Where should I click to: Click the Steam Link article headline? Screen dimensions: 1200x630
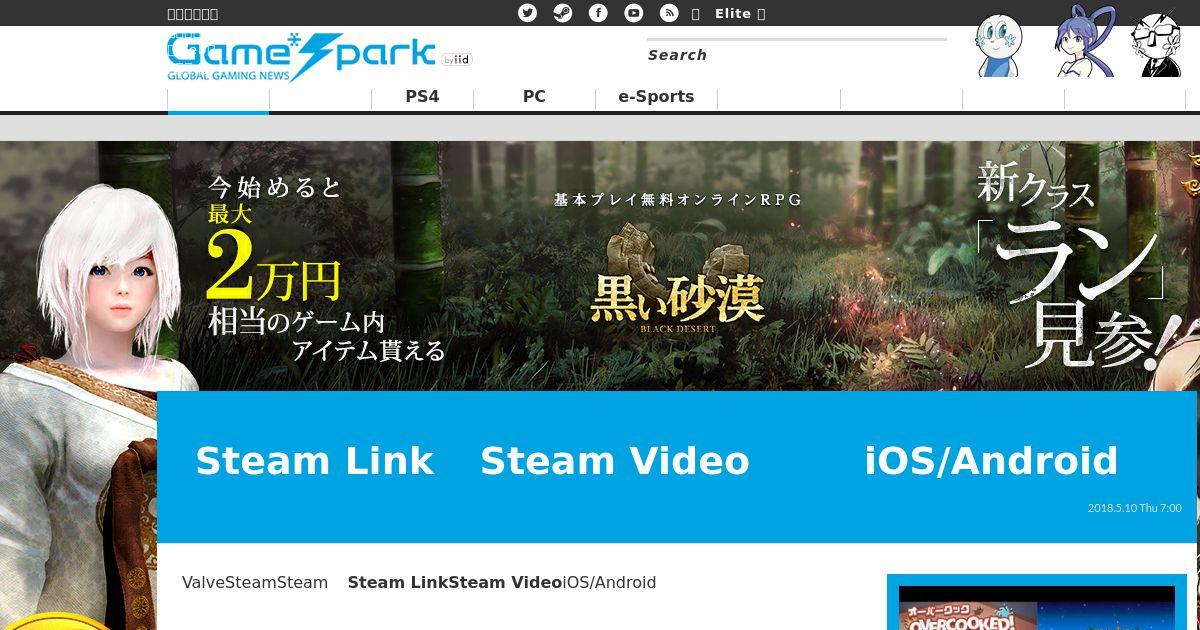[656, 461]
